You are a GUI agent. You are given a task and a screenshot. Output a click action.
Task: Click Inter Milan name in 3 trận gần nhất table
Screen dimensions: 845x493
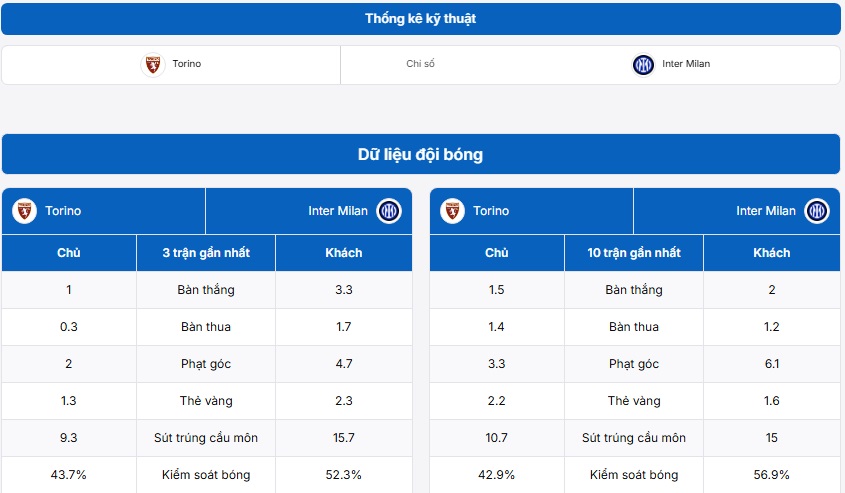coord(338,211)
